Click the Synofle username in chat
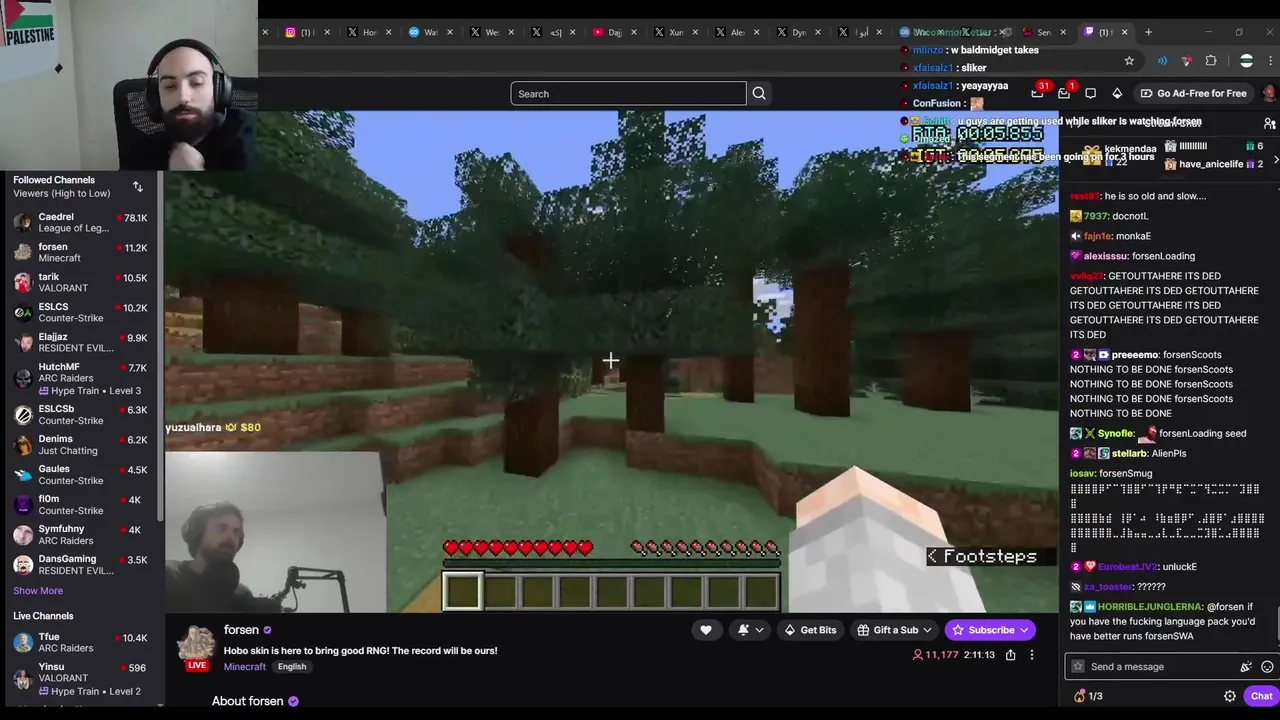The width and height of the screenshot is (1280, 720). click(x=1115, y=434)
